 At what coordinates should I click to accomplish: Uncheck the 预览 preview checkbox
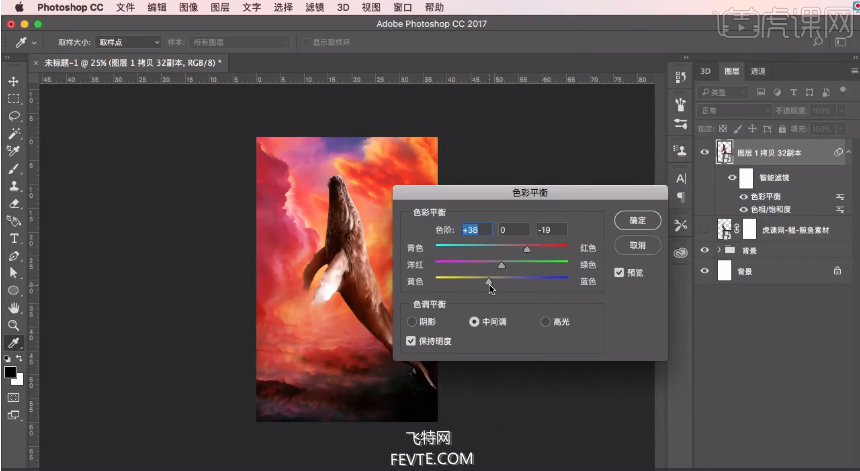click(x=619, y=272)
